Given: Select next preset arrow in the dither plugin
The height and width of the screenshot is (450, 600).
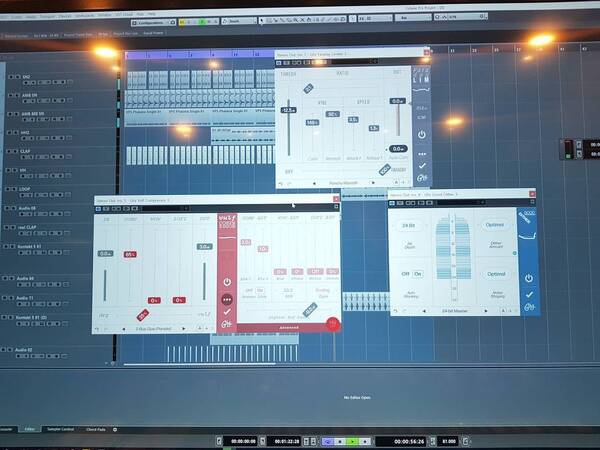Looking at the screenshot, I should tap(486, 311).
